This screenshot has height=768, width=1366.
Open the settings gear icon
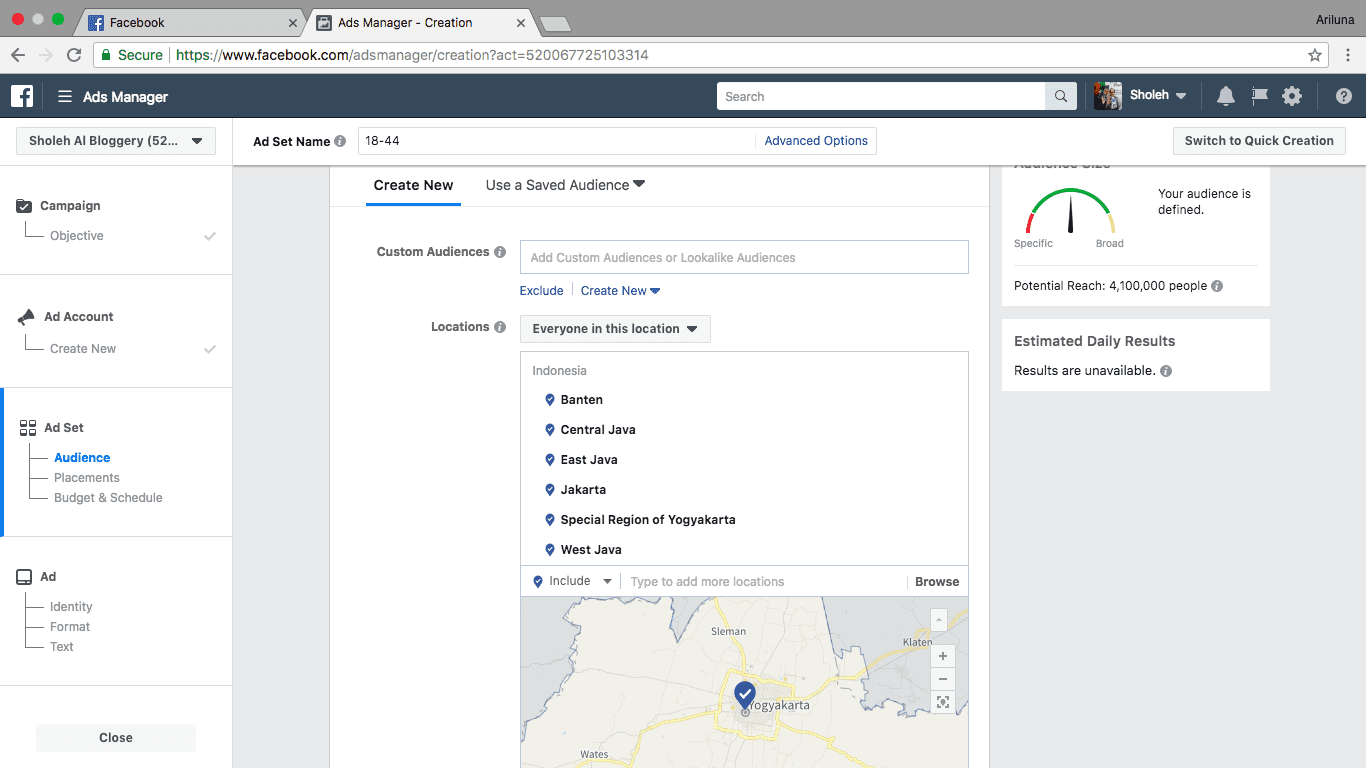[1292, 96]
